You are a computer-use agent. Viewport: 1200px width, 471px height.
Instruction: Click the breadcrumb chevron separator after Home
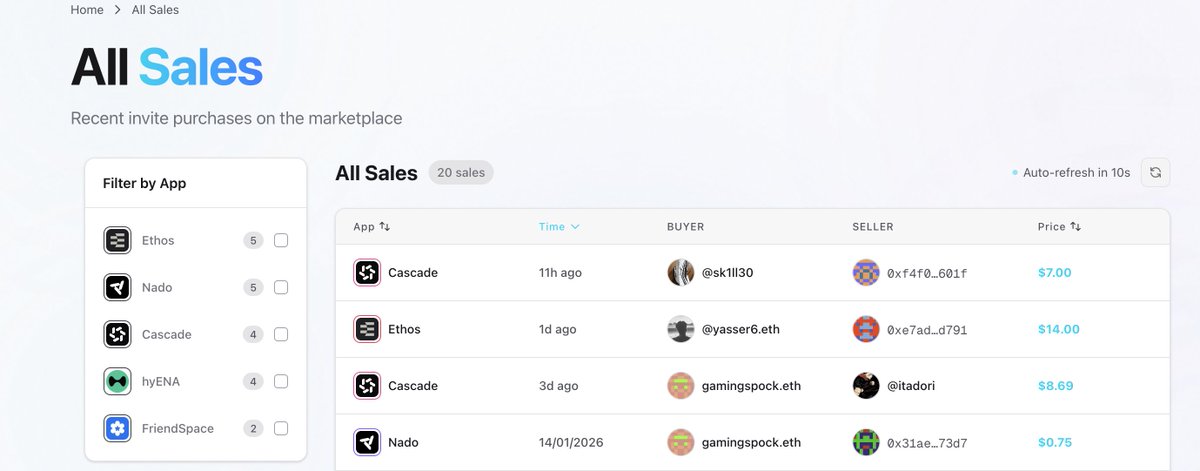[x=117, y=10]
